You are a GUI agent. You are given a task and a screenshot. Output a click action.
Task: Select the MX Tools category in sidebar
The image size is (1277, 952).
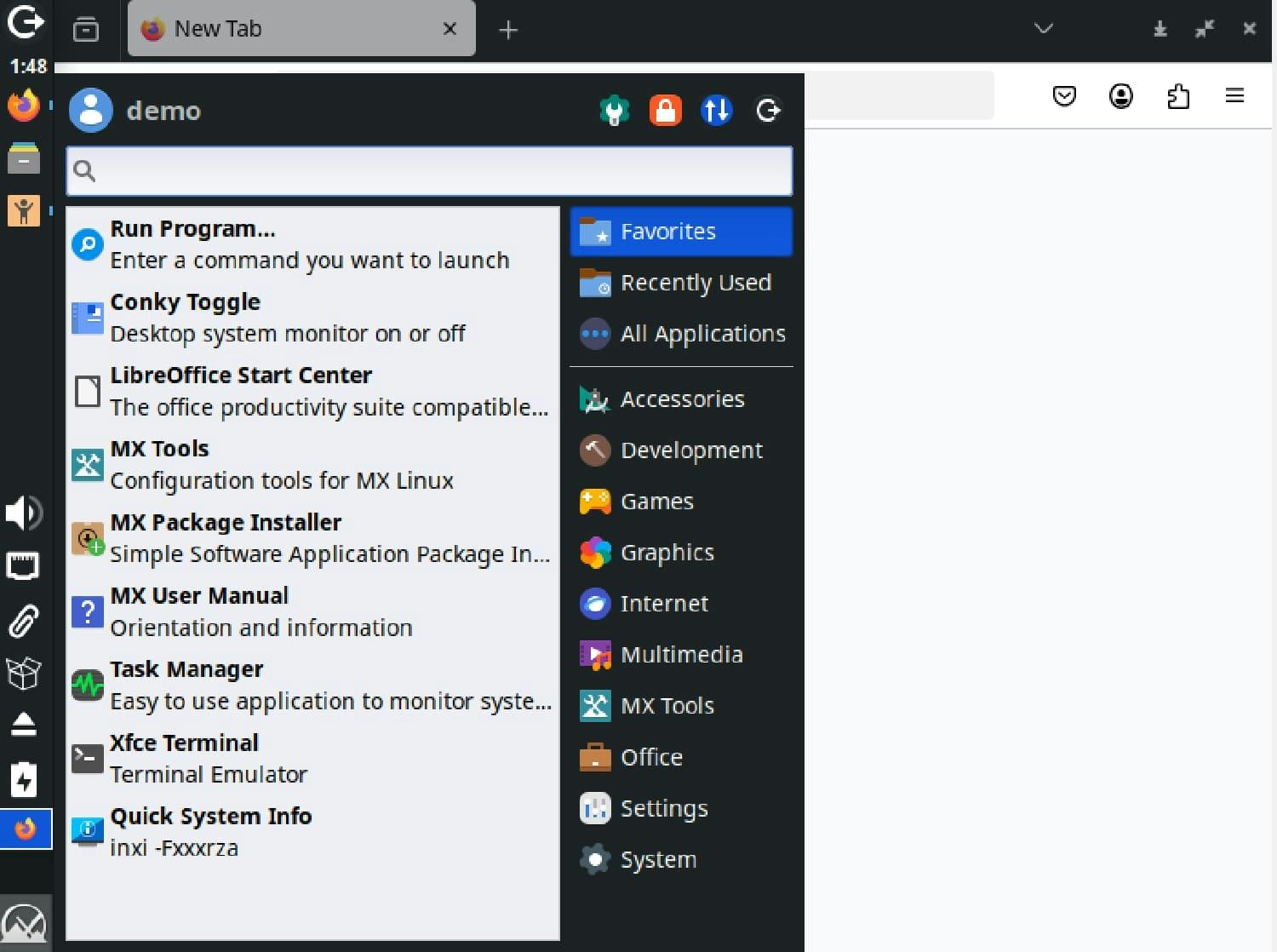(681, 706)
